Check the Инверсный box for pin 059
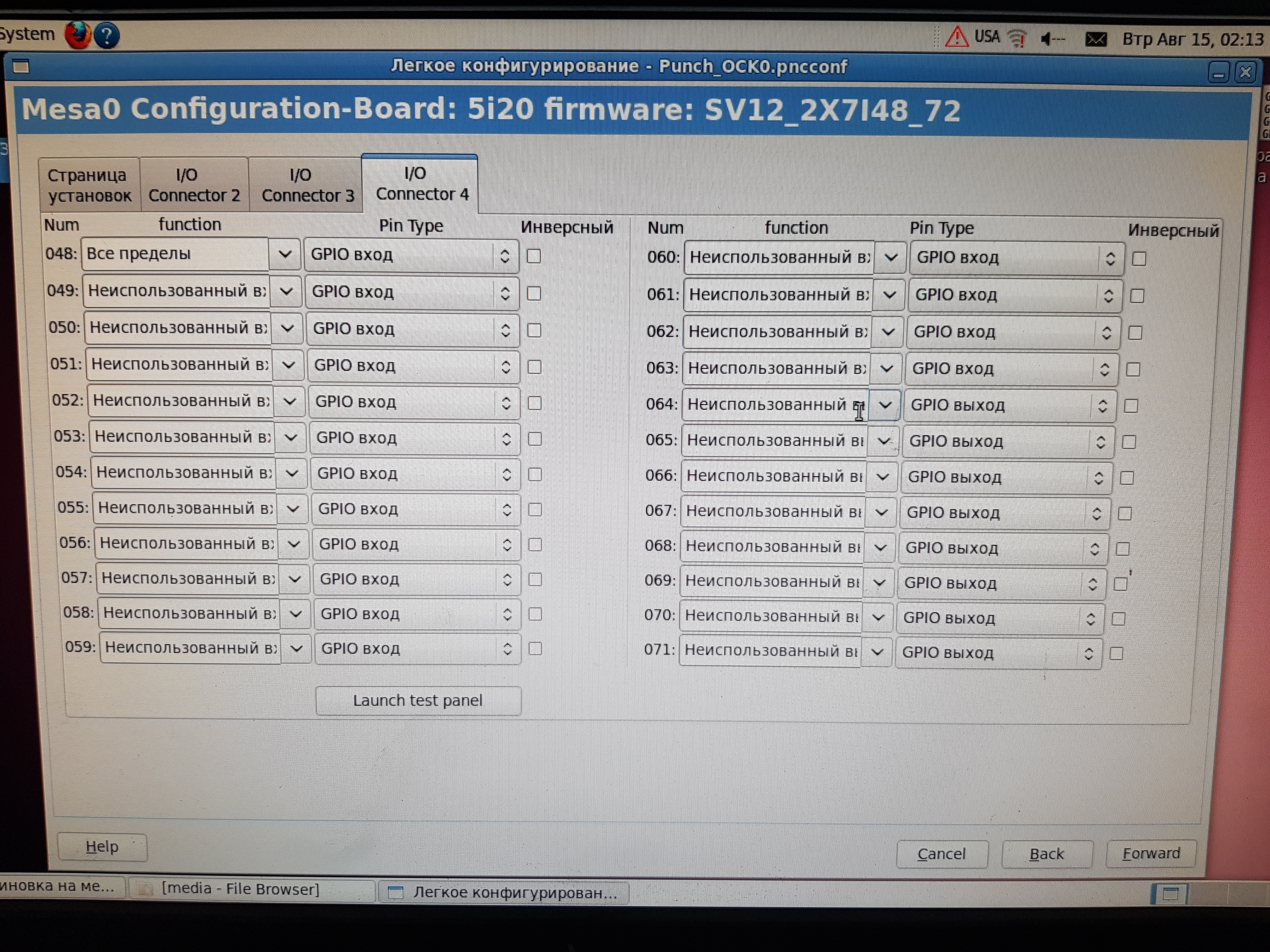 click(535, 649)
